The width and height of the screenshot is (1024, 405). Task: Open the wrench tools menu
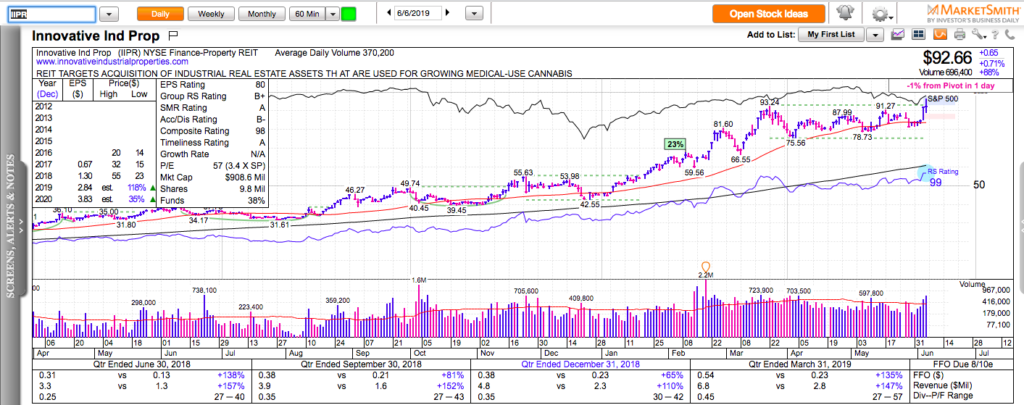pyautogui.click(x=978, y=34)
